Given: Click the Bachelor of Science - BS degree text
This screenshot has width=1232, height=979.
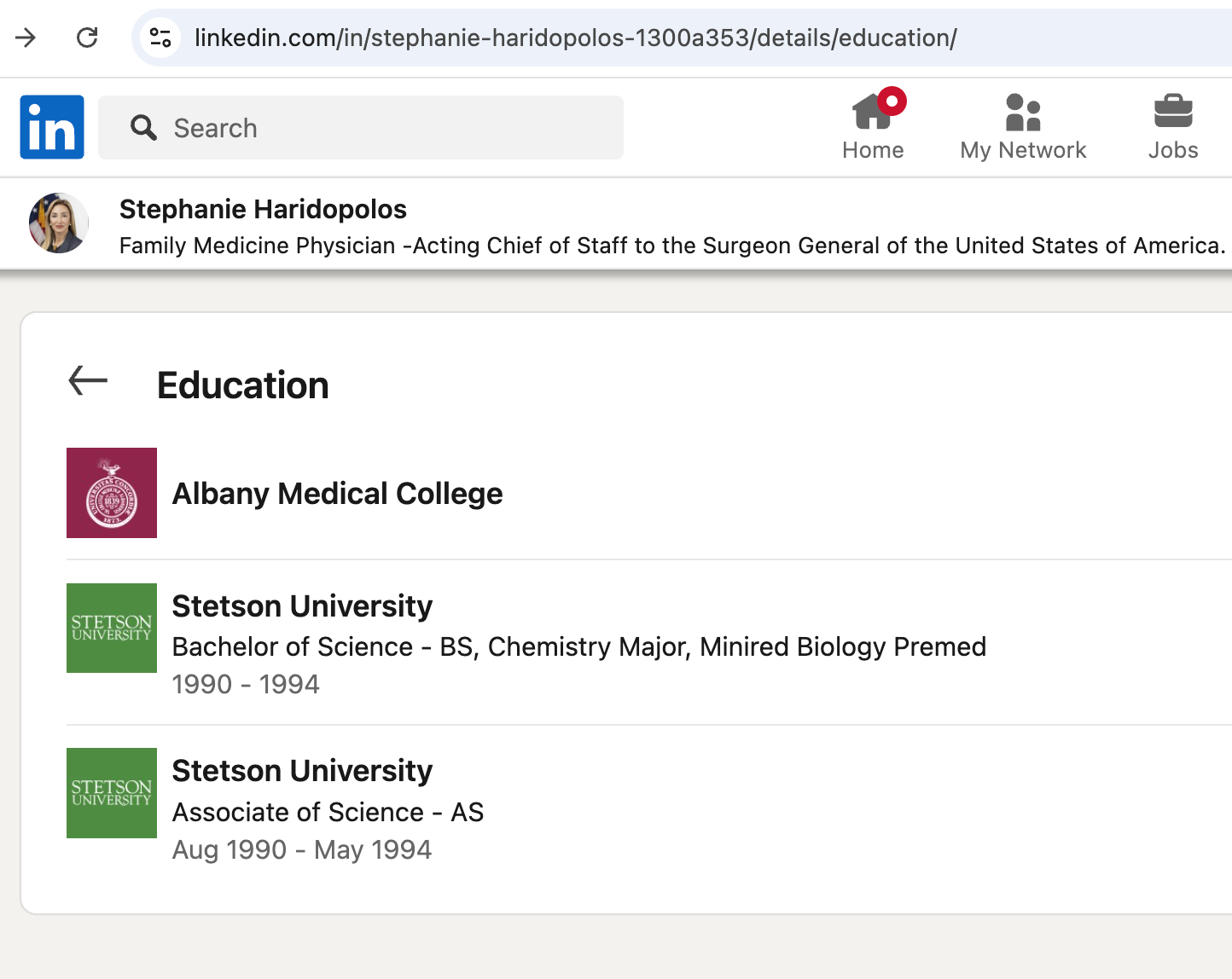Looking at the screenshot, I should click(579, 647).
